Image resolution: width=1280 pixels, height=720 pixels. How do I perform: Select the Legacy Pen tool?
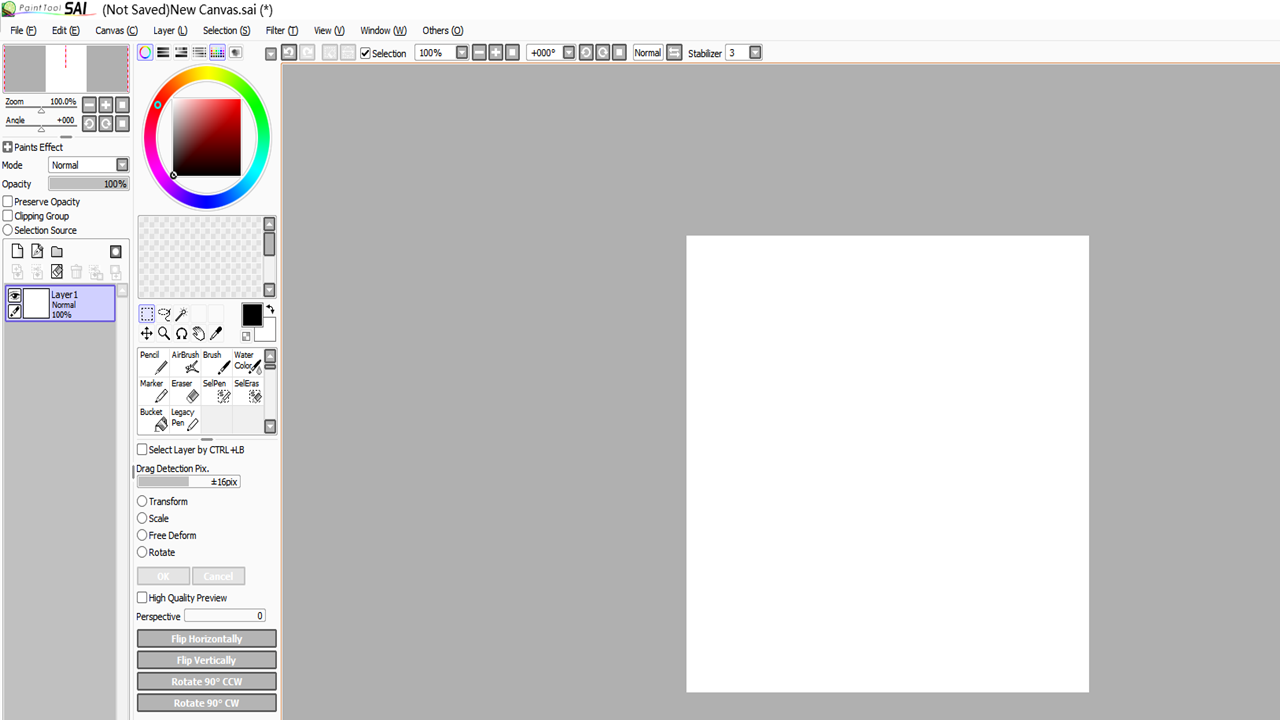pyautogui.click(x=183, y=418)
